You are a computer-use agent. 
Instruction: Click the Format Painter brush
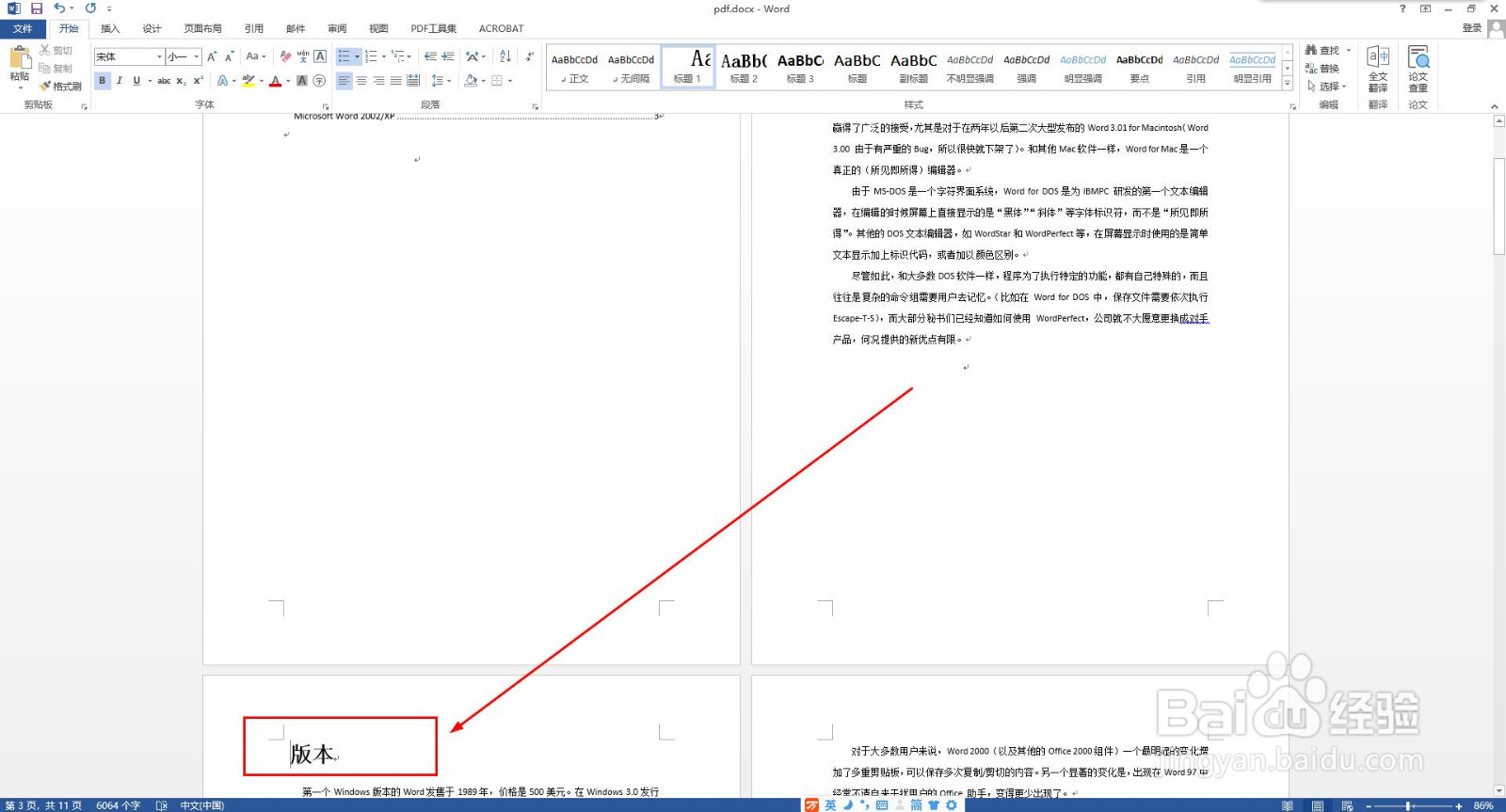pos(60,86)
